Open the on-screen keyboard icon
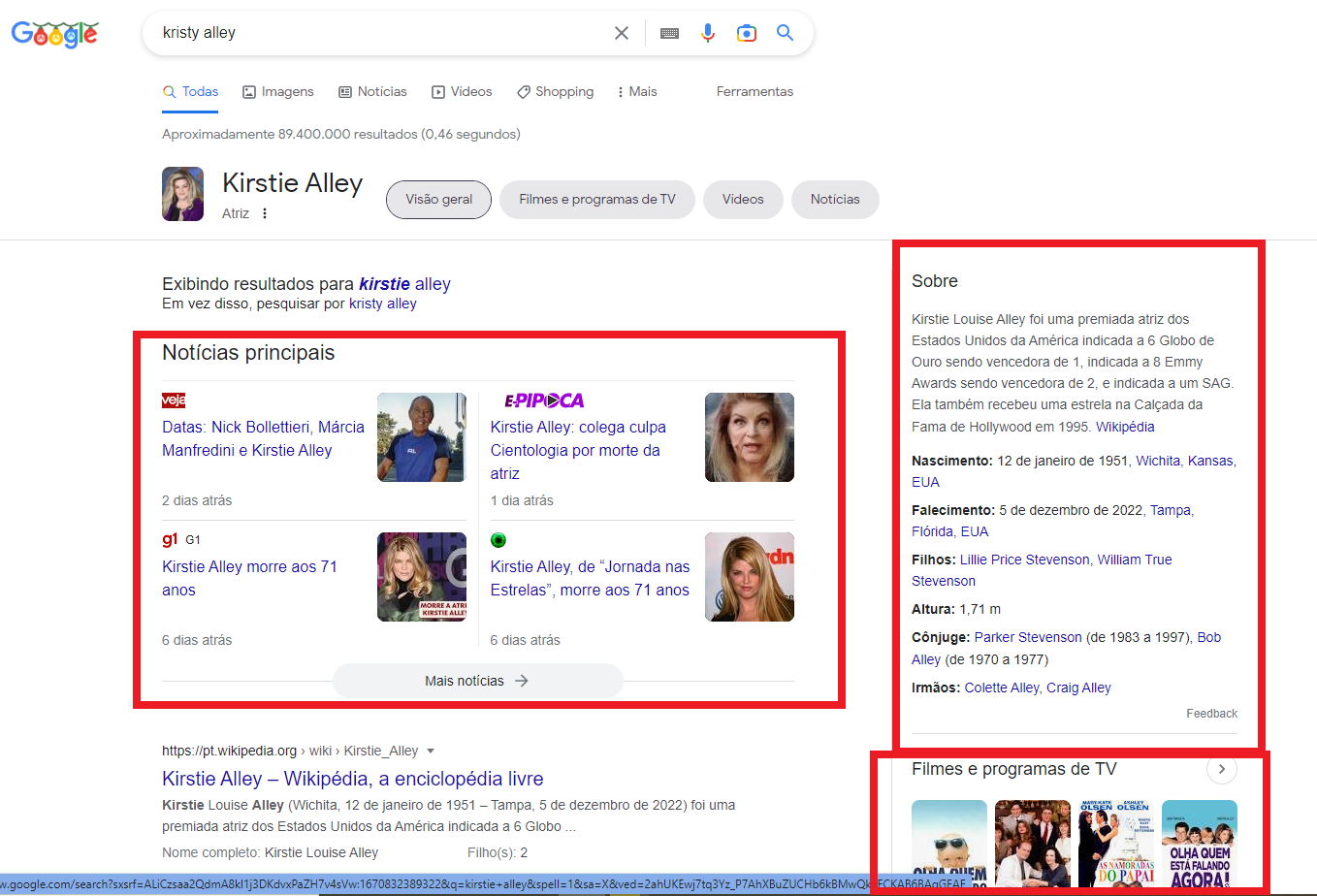 pyautogui.click(x=669, y=33)
